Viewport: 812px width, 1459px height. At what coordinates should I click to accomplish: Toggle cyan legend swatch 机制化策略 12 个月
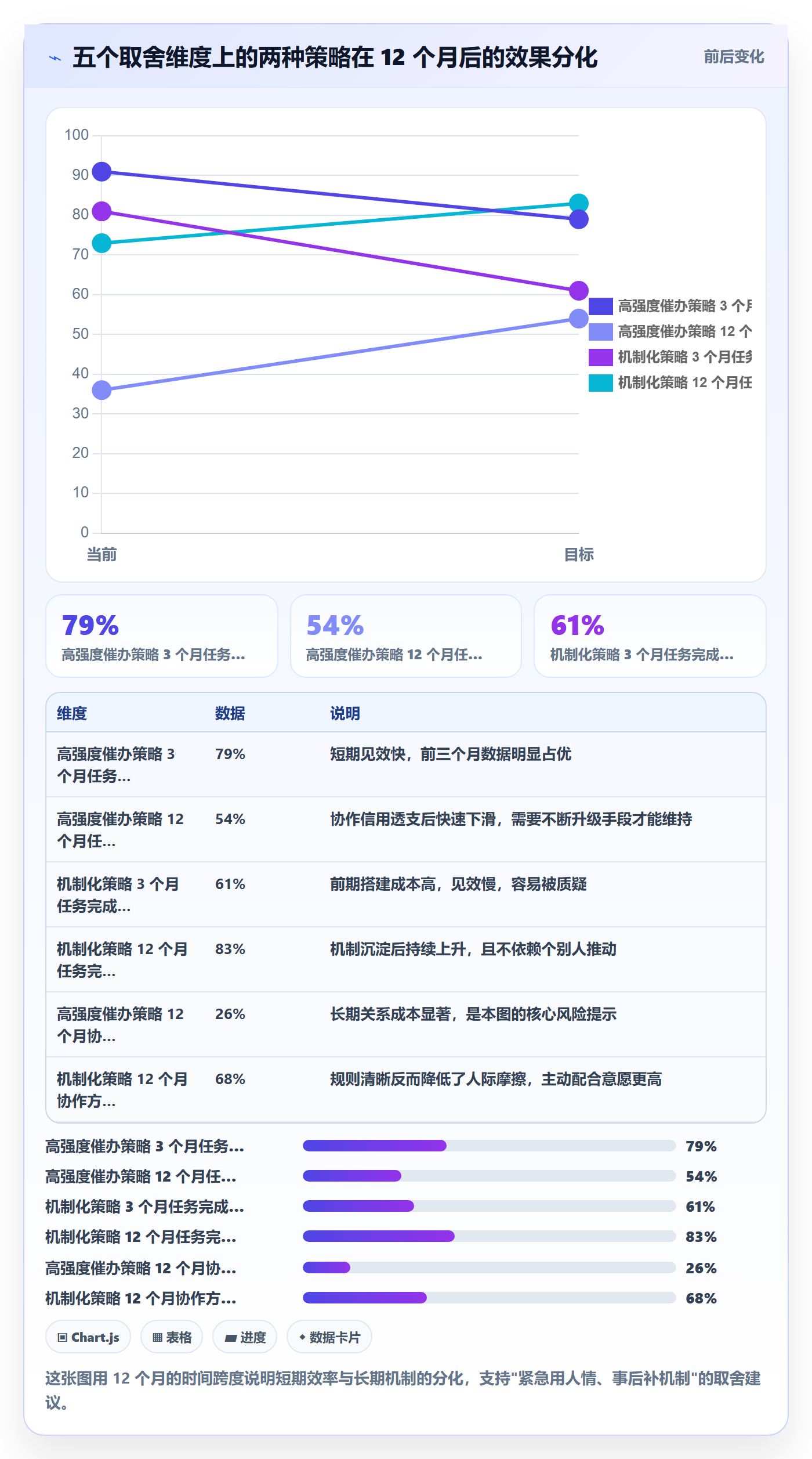[x=600, y=382]
